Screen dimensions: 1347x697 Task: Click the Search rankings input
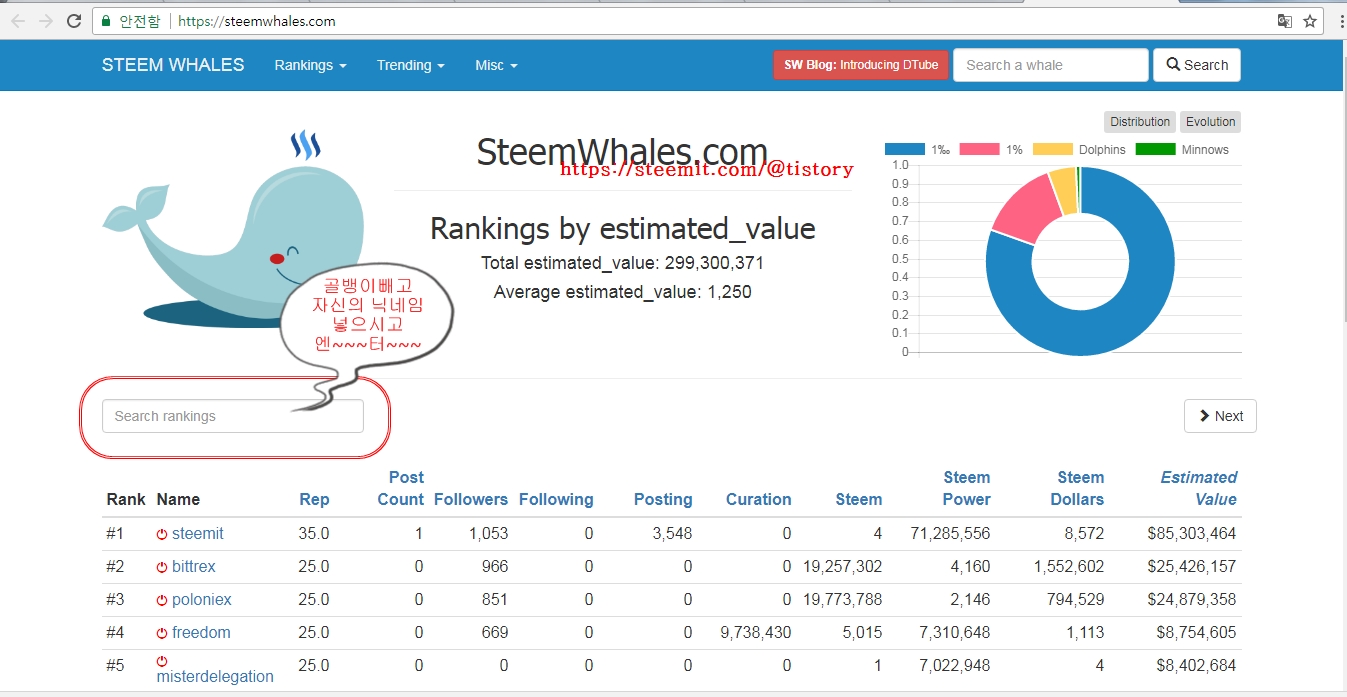233,416
